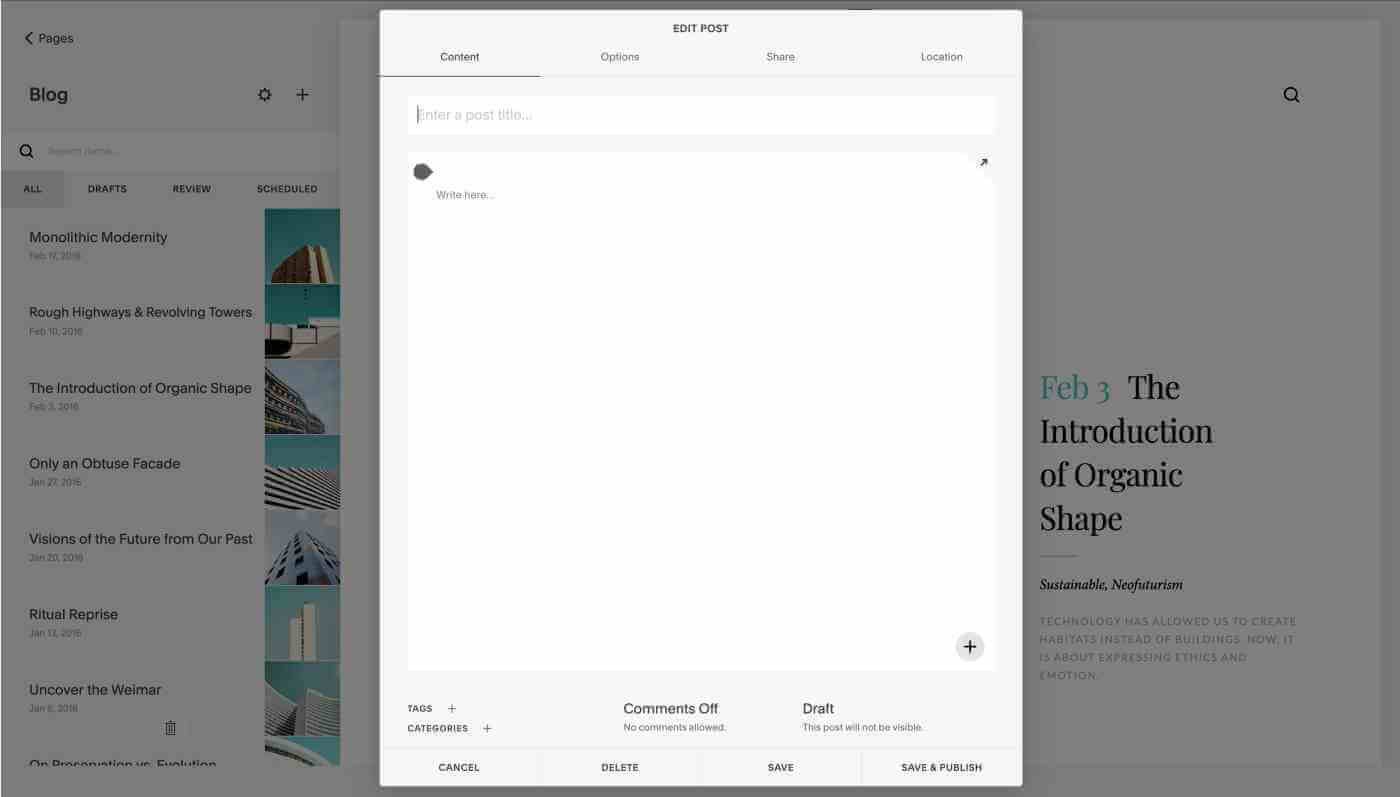
Task: Switch to the Options tab
Action: [x=619, y=57]
